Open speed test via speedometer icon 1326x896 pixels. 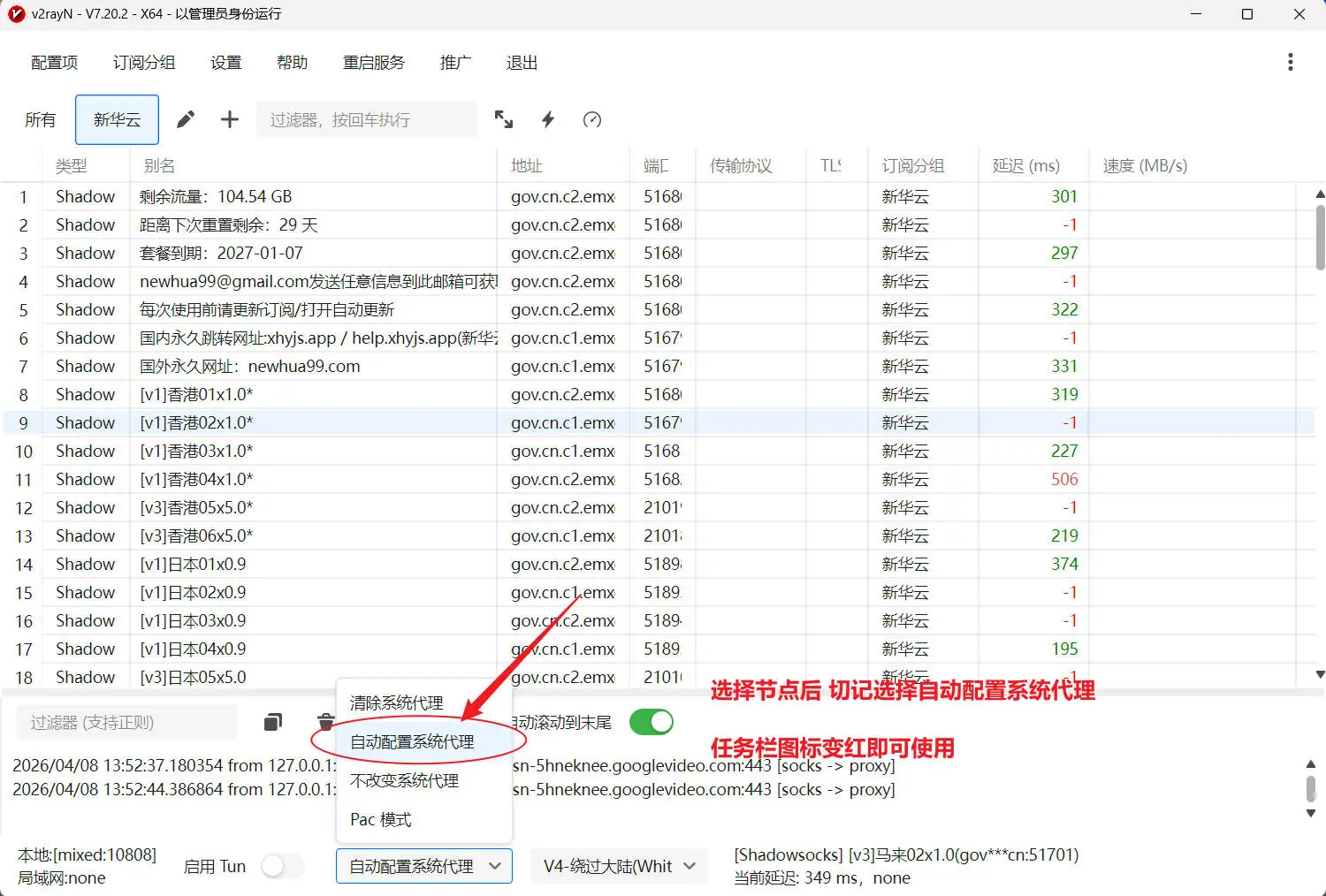[x=591, y=119]
